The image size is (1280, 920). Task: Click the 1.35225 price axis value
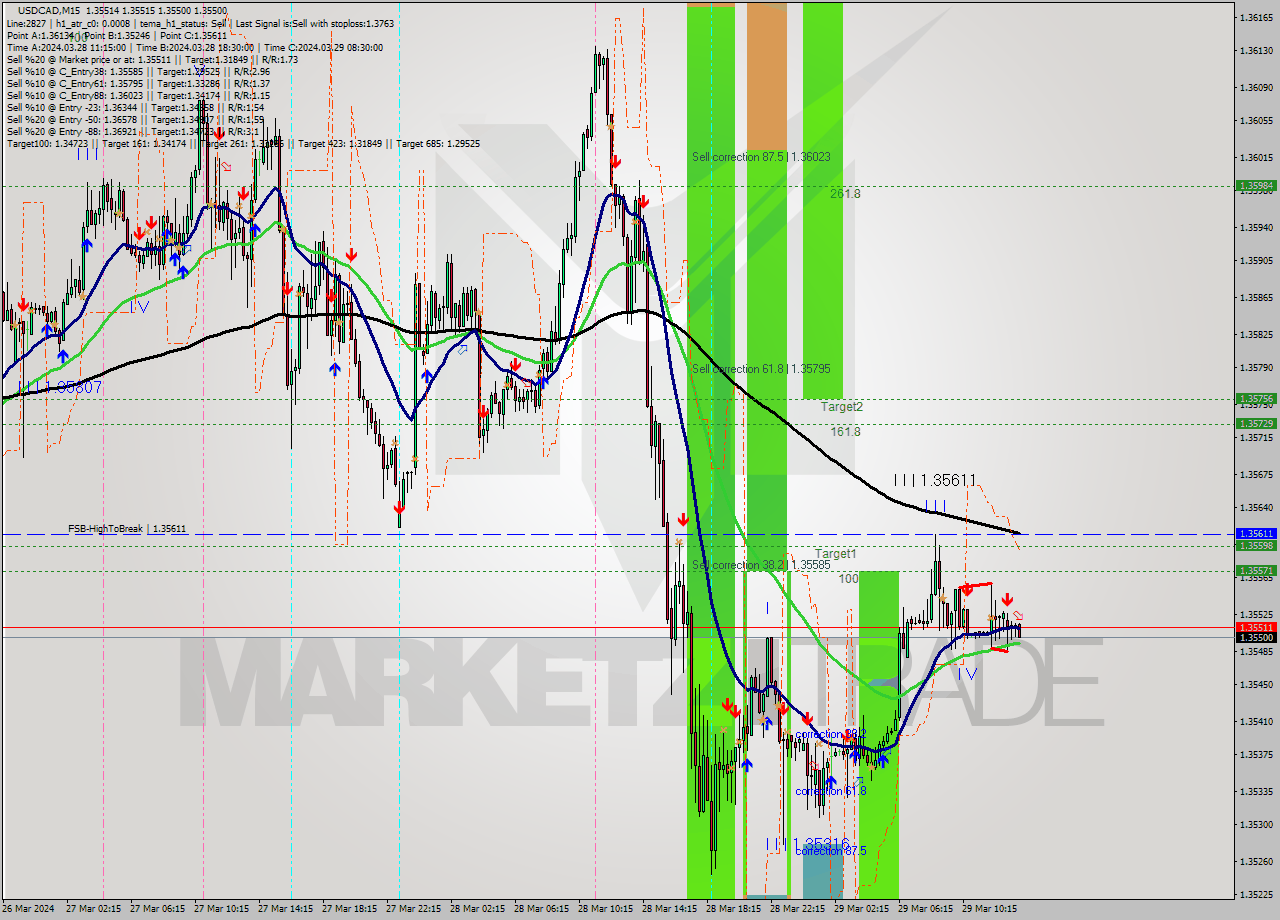click(1256, 895)
